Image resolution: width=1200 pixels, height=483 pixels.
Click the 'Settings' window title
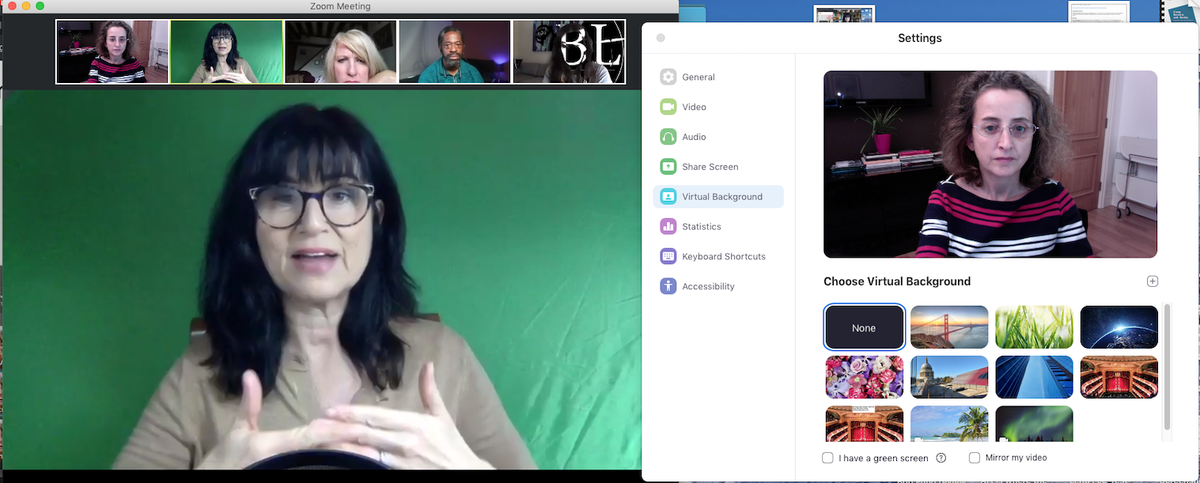[x=919, y=38]
